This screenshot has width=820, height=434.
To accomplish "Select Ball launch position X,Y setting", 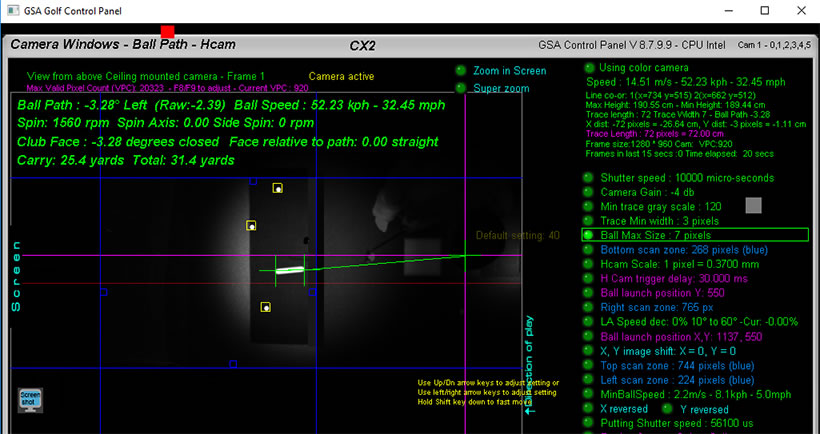I will click(x=589, y=336).
